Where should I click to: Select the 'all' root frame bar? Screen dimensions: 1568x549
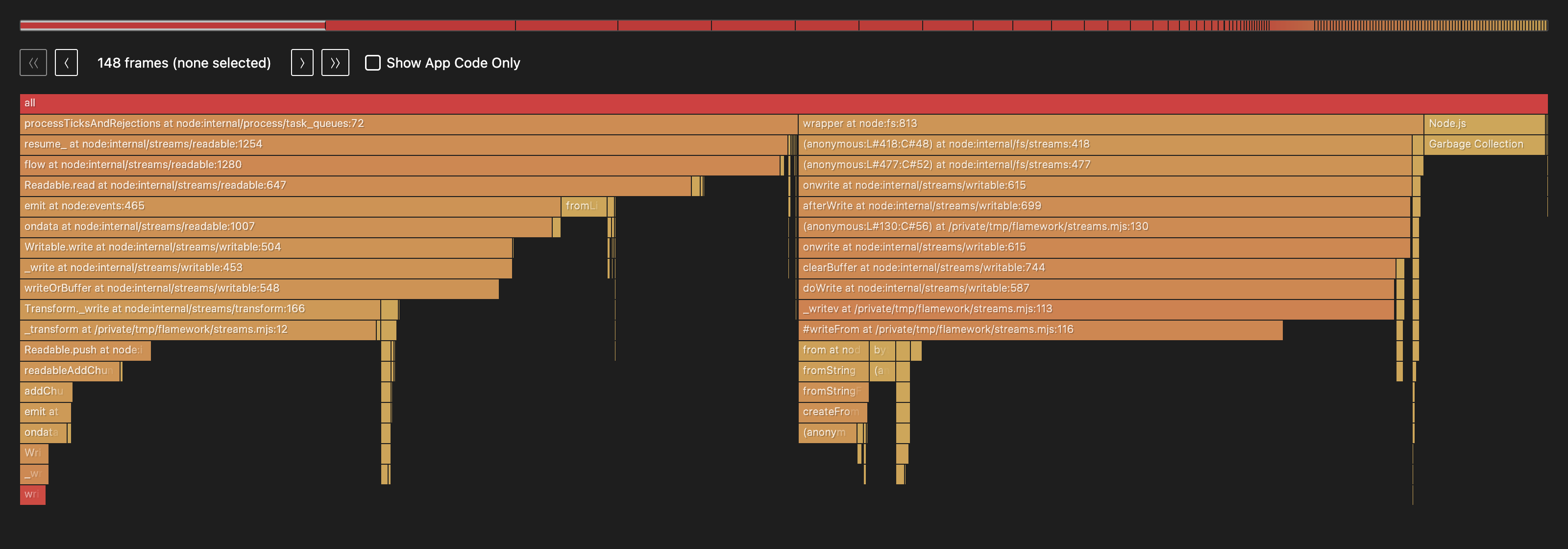[x=784, y=103]
